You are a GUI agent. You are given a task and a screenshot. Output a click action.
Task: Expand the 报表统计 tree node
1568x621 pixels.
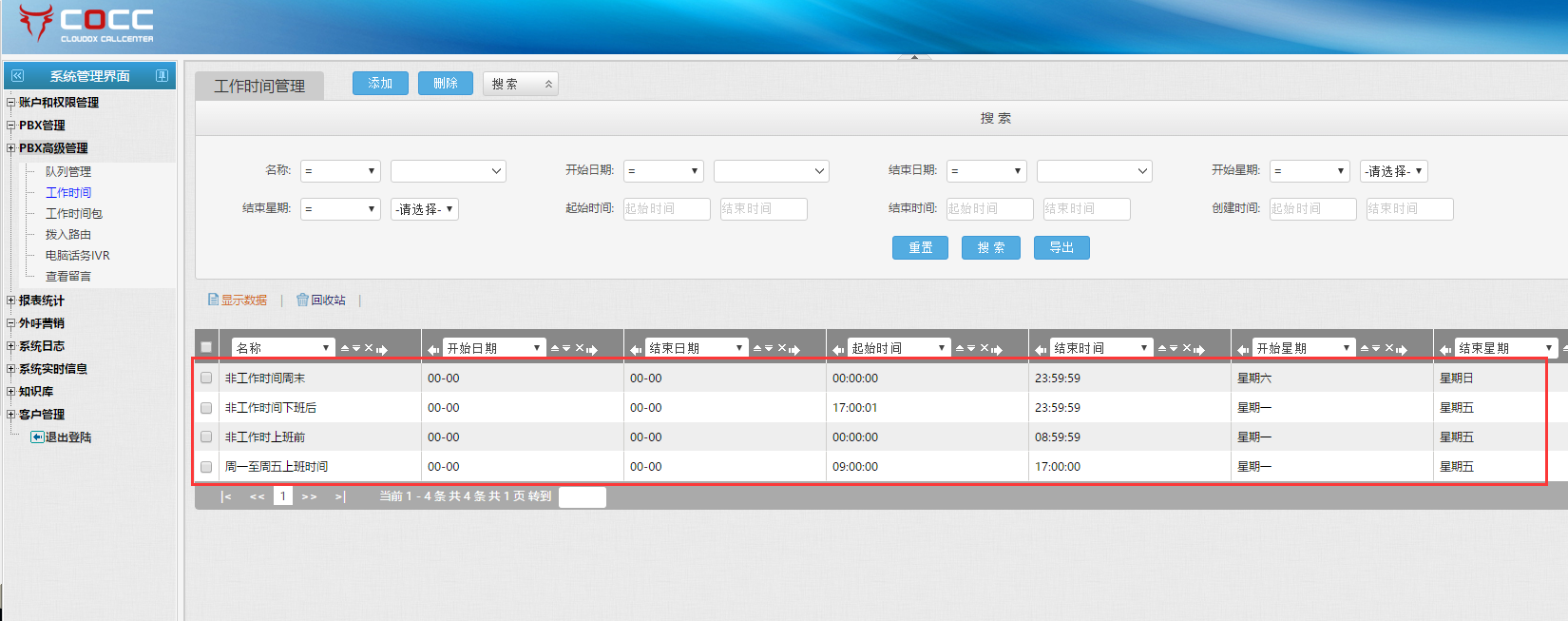10,301
